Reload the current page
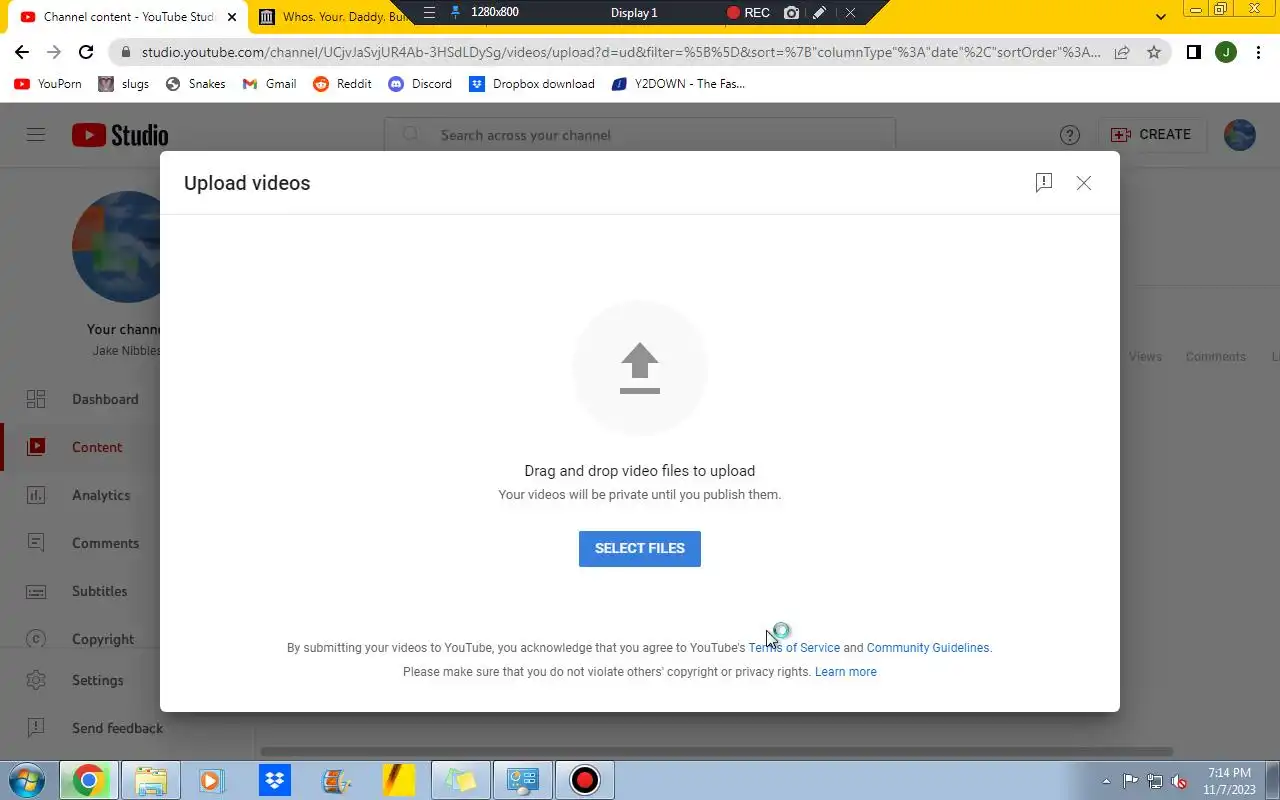 86,52
